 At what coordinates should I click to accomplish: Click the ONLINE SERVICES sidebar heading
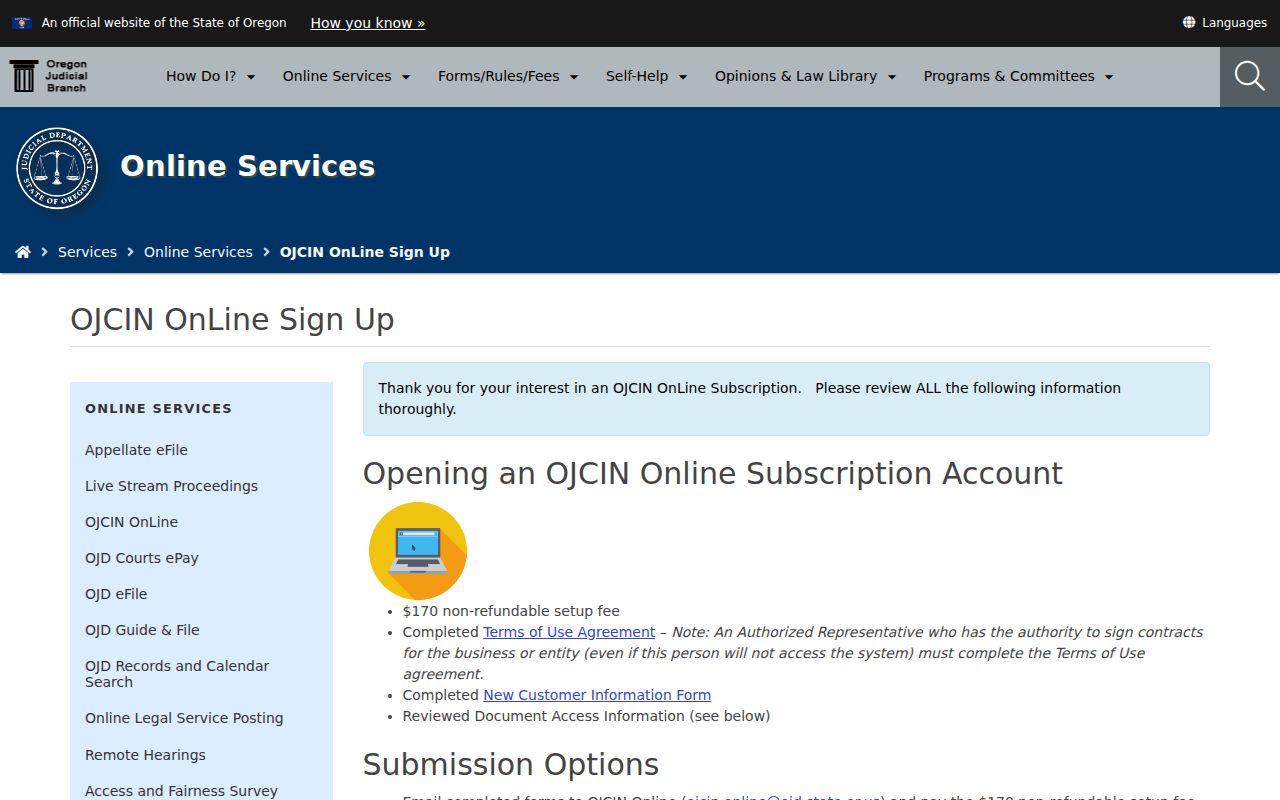(158, 408)
